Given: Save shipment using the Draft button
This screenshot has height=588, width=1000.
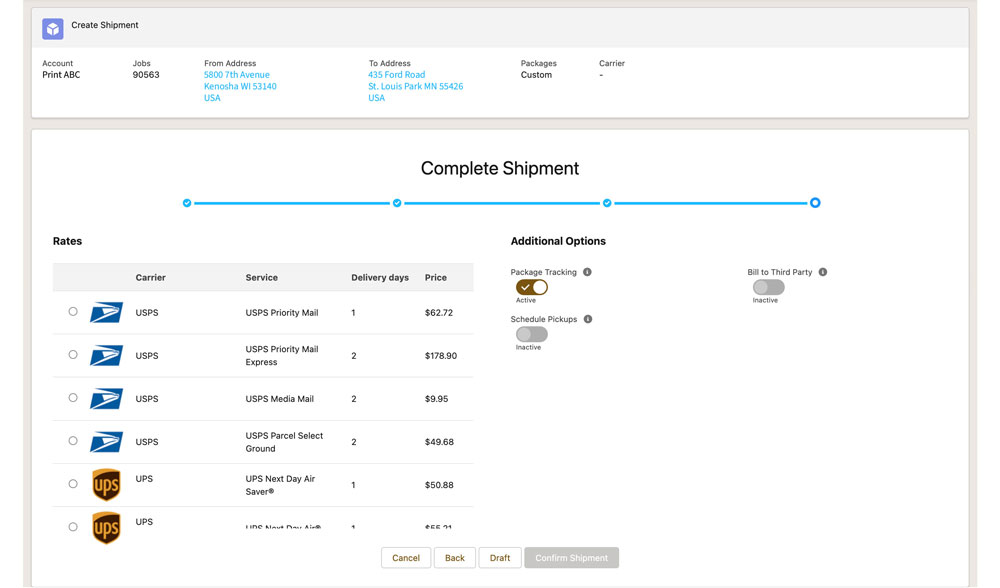Looking at the screenshot, I should coord(500,558).
